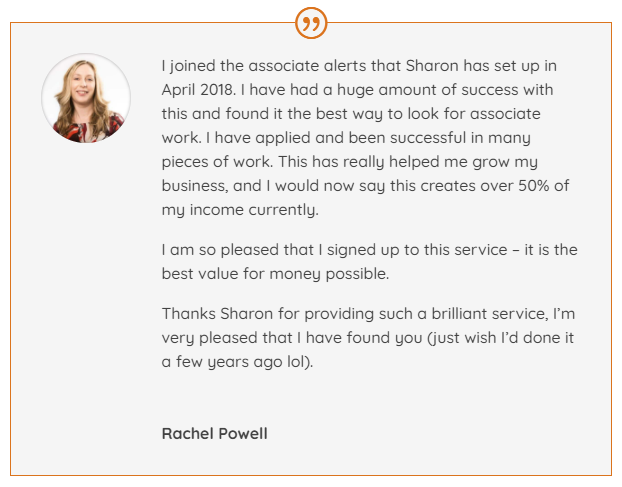Click the phrase "look for associate"

[x=474, y=114]
